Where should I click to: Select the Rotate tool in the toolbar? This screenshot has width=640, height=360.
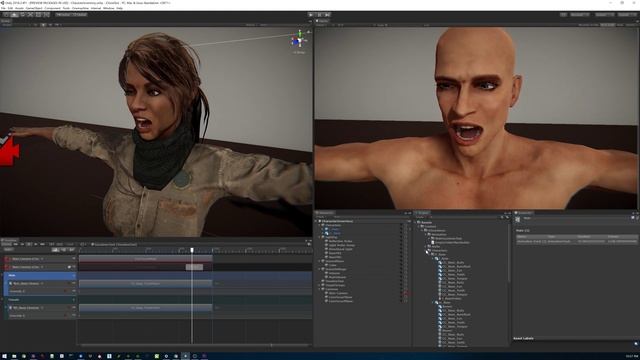coord(22,15)
